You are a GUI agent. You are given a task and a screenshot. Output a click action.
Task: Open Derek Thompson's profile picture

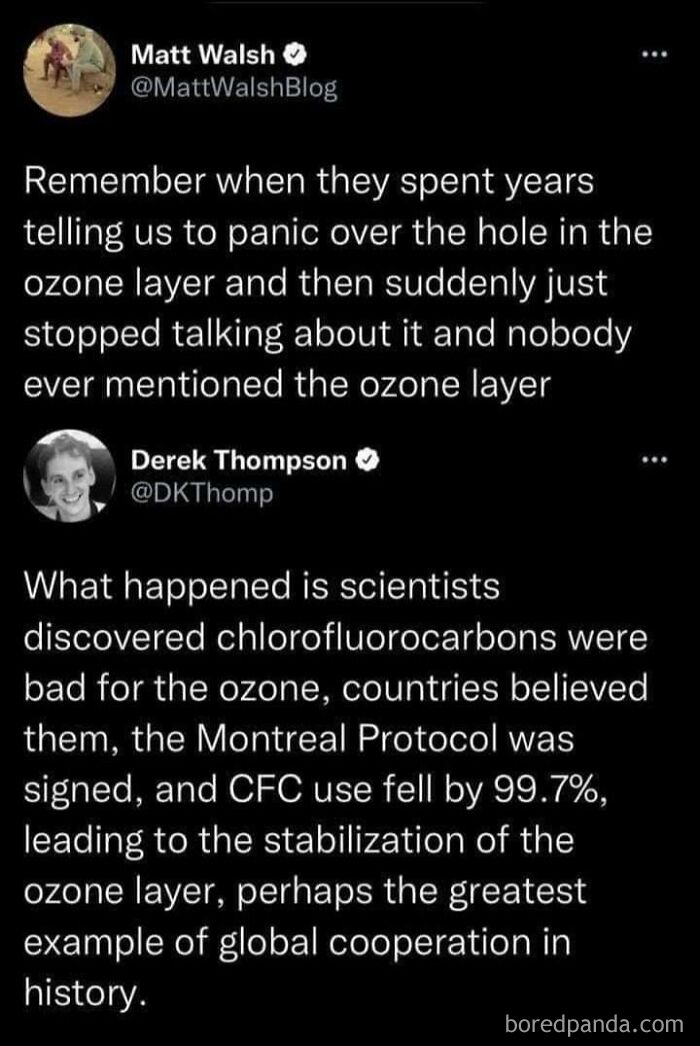point(70,476)
